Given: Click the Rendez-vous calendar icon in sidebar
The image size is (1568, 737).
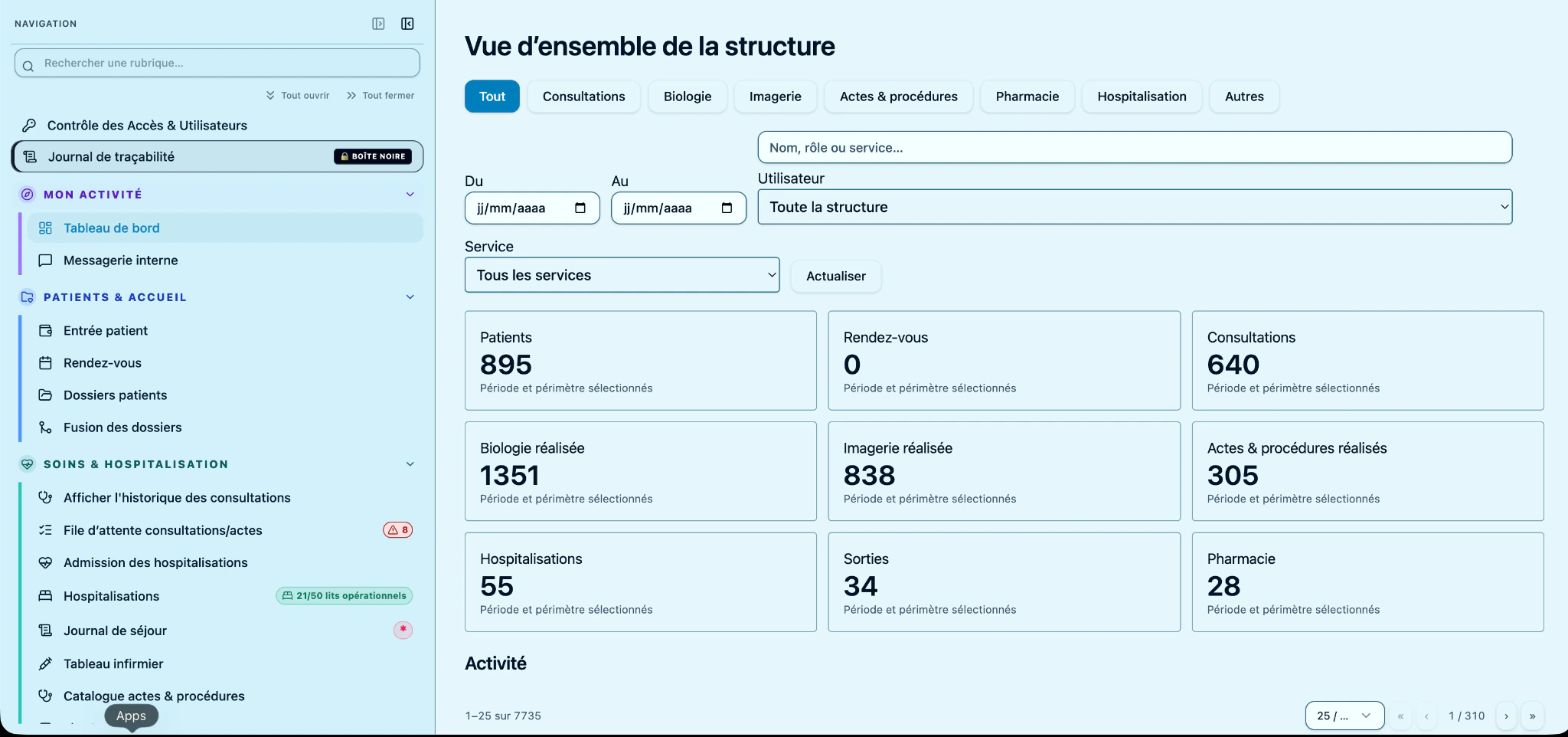Looking at the screenshot, I should coord(45,362).
